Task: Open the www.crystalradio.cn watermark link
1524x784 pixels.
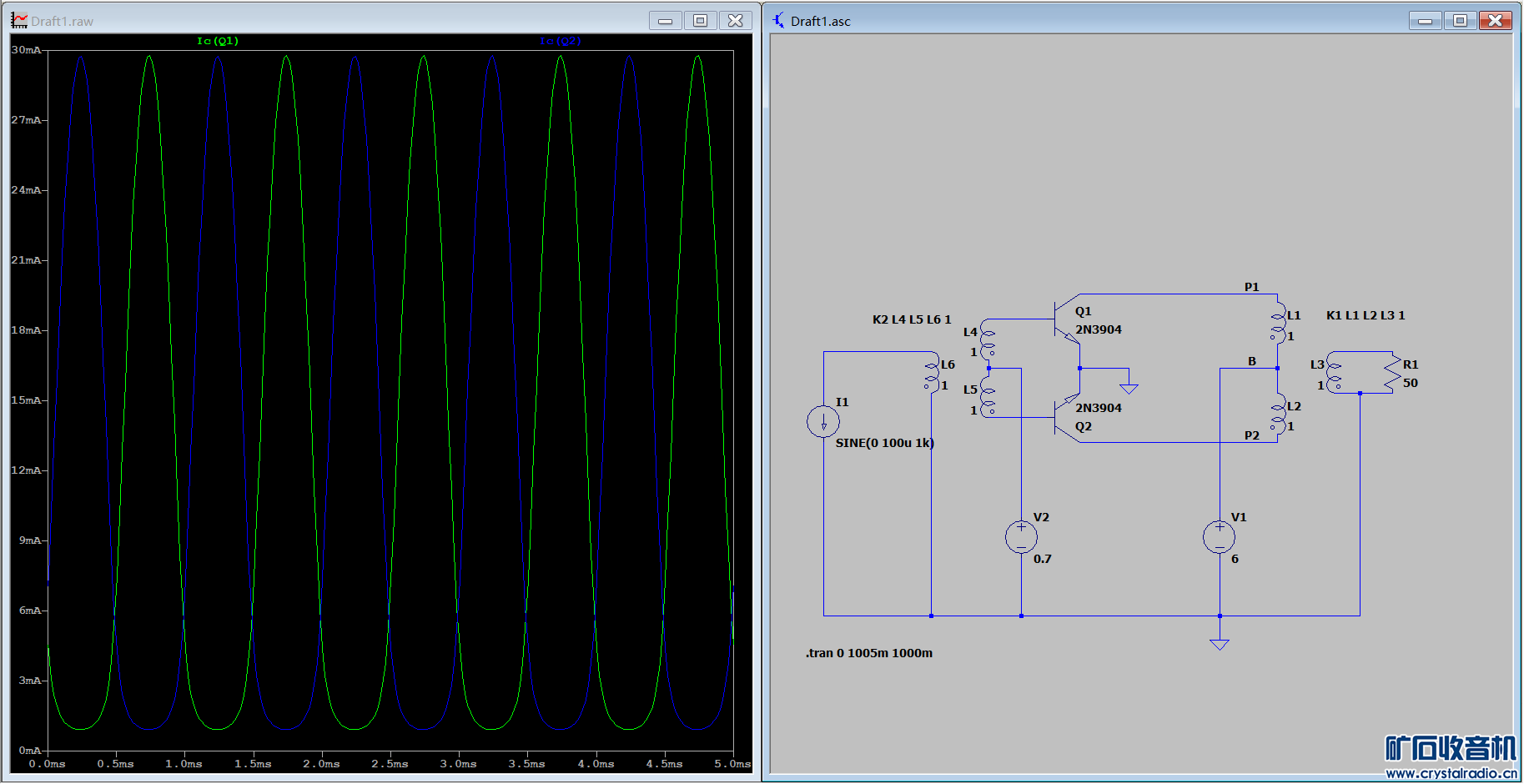Action: point(1451,773)
